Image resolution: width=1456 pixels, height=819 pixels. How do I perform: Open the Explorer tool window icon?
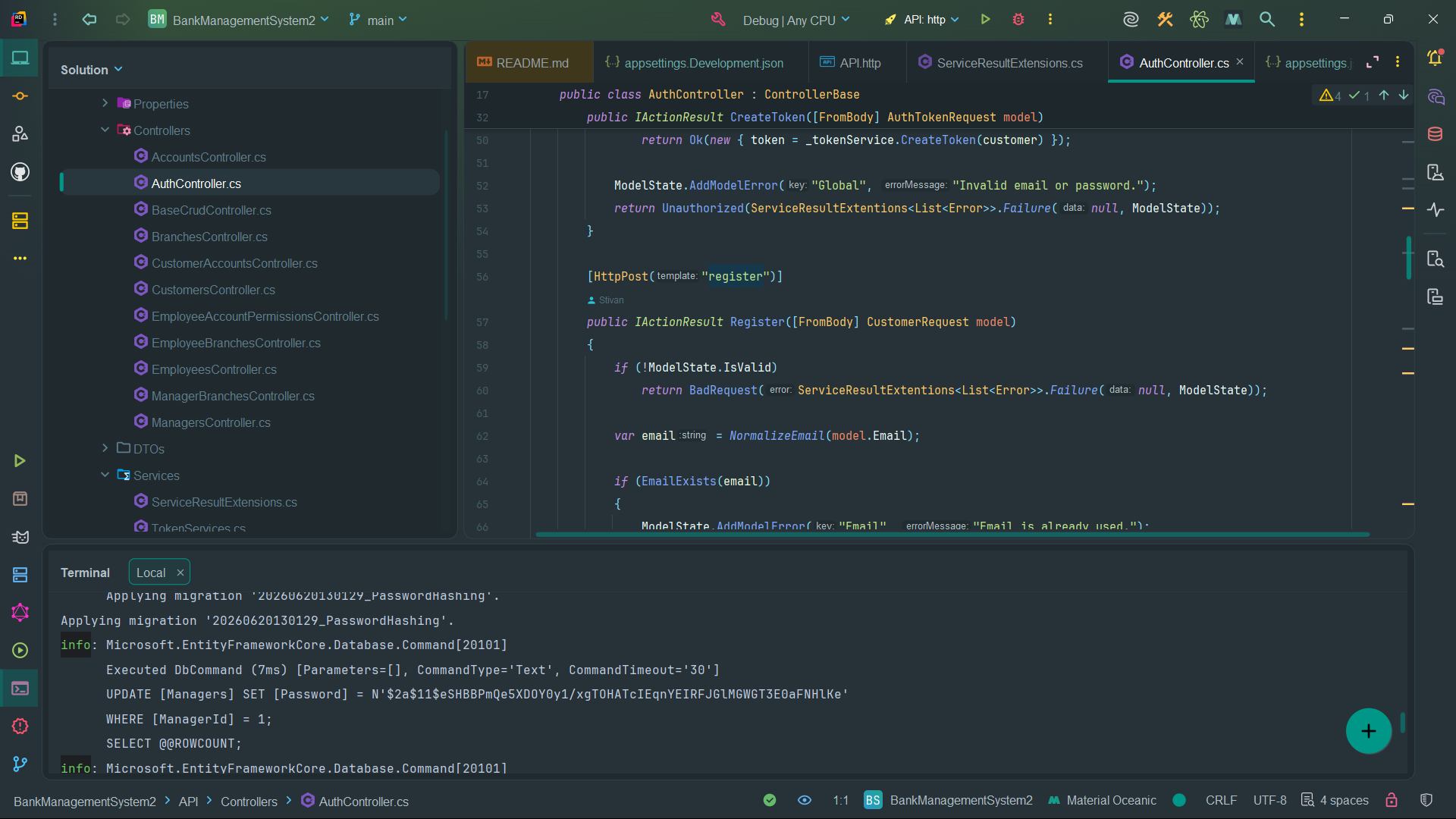(x=20, y=58)
